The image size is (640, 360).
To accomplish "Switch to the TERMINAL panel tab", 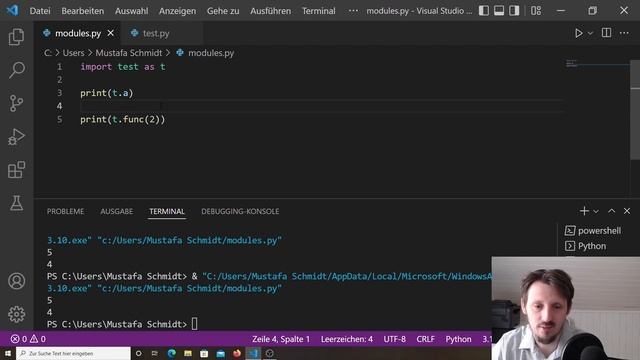I will [x=167, y=211].
